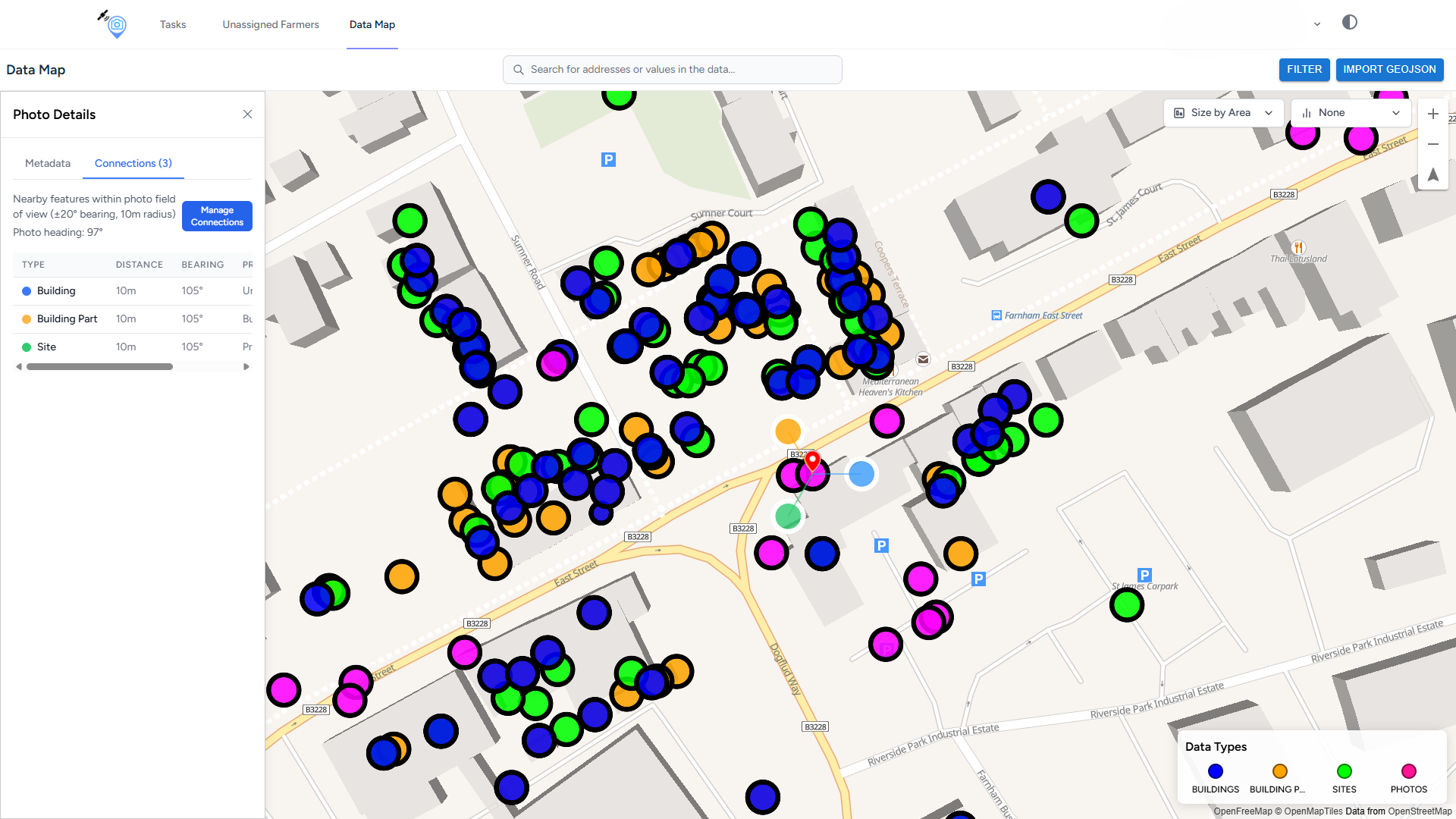Open the None chart dropdown
This screenshot has width=1456, height=819.
(x=1351, y=113)
